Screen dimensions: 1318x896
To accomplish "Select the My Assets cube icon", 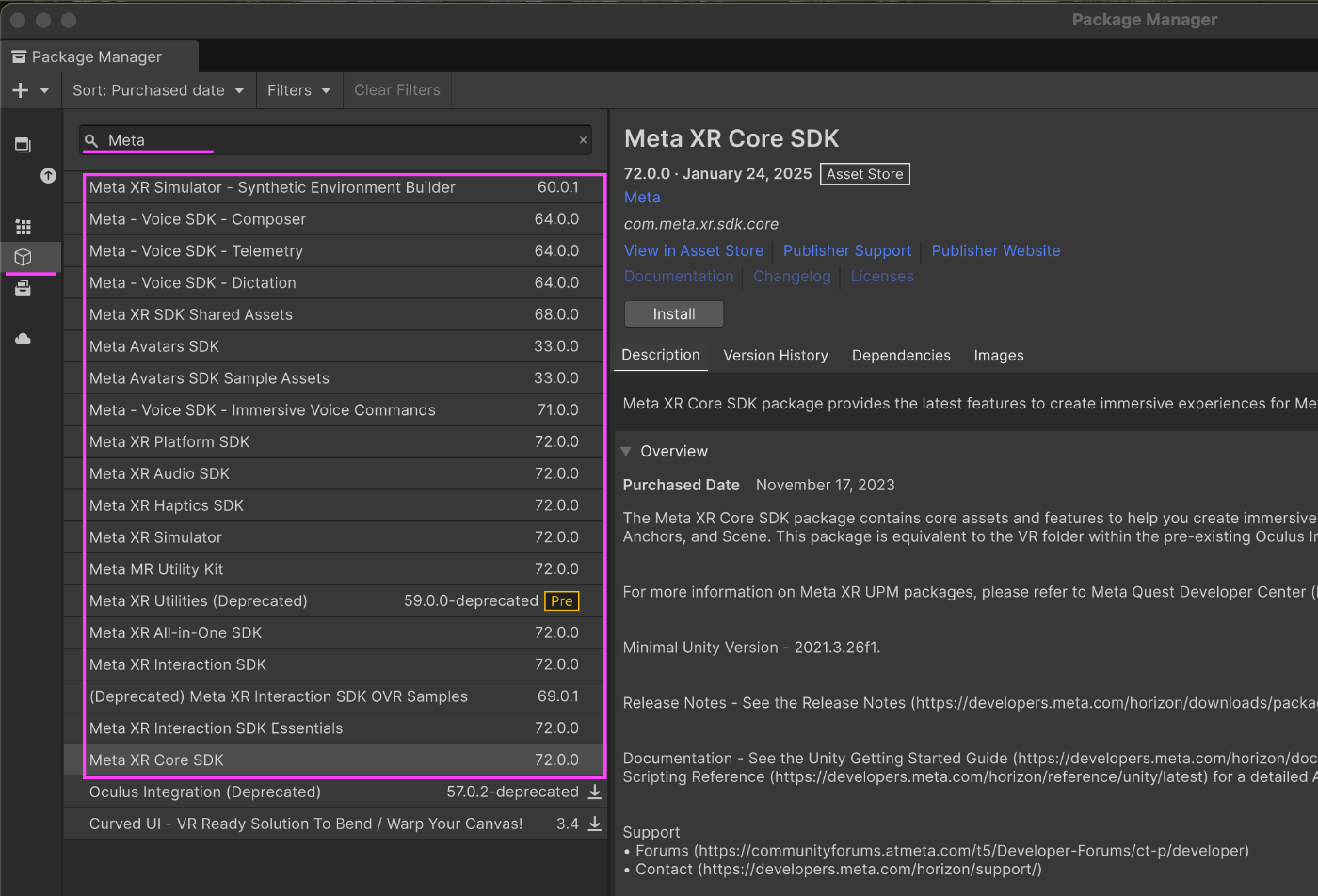I will click(x=24, y=257).
